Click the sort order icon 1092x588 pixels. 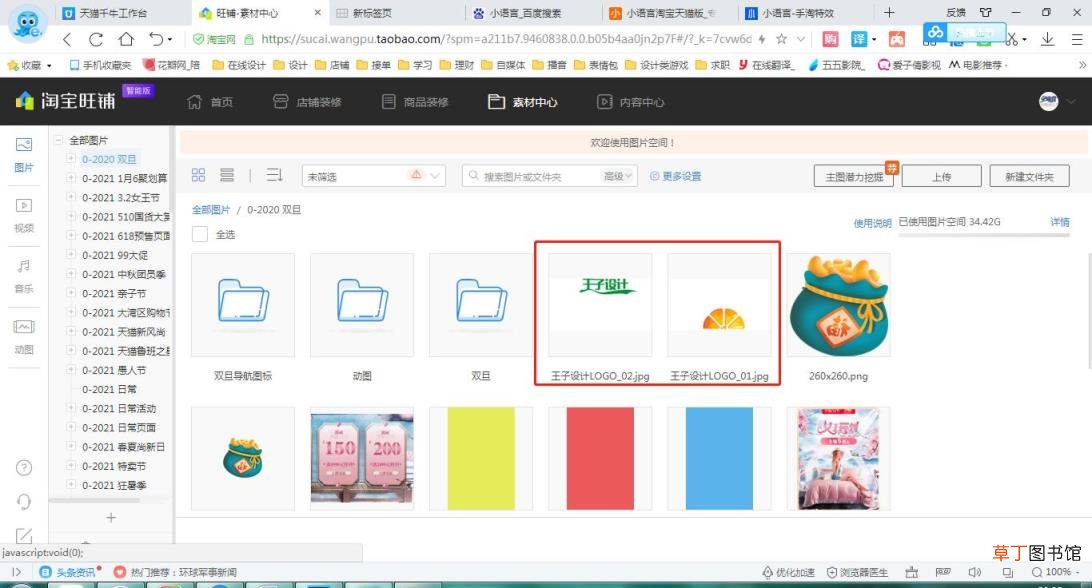click(274, 176)
